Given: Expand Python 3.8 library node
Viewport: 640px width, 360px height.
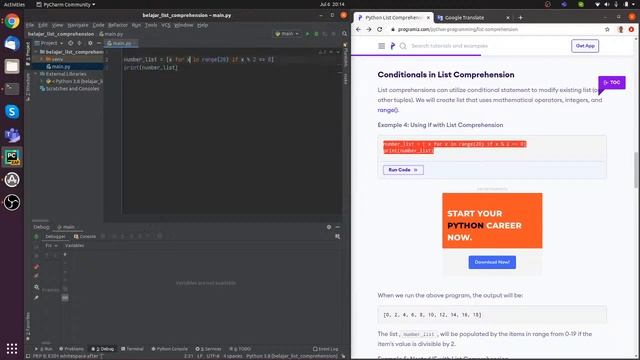Looking at the screenshot, I should coord(42,81).
